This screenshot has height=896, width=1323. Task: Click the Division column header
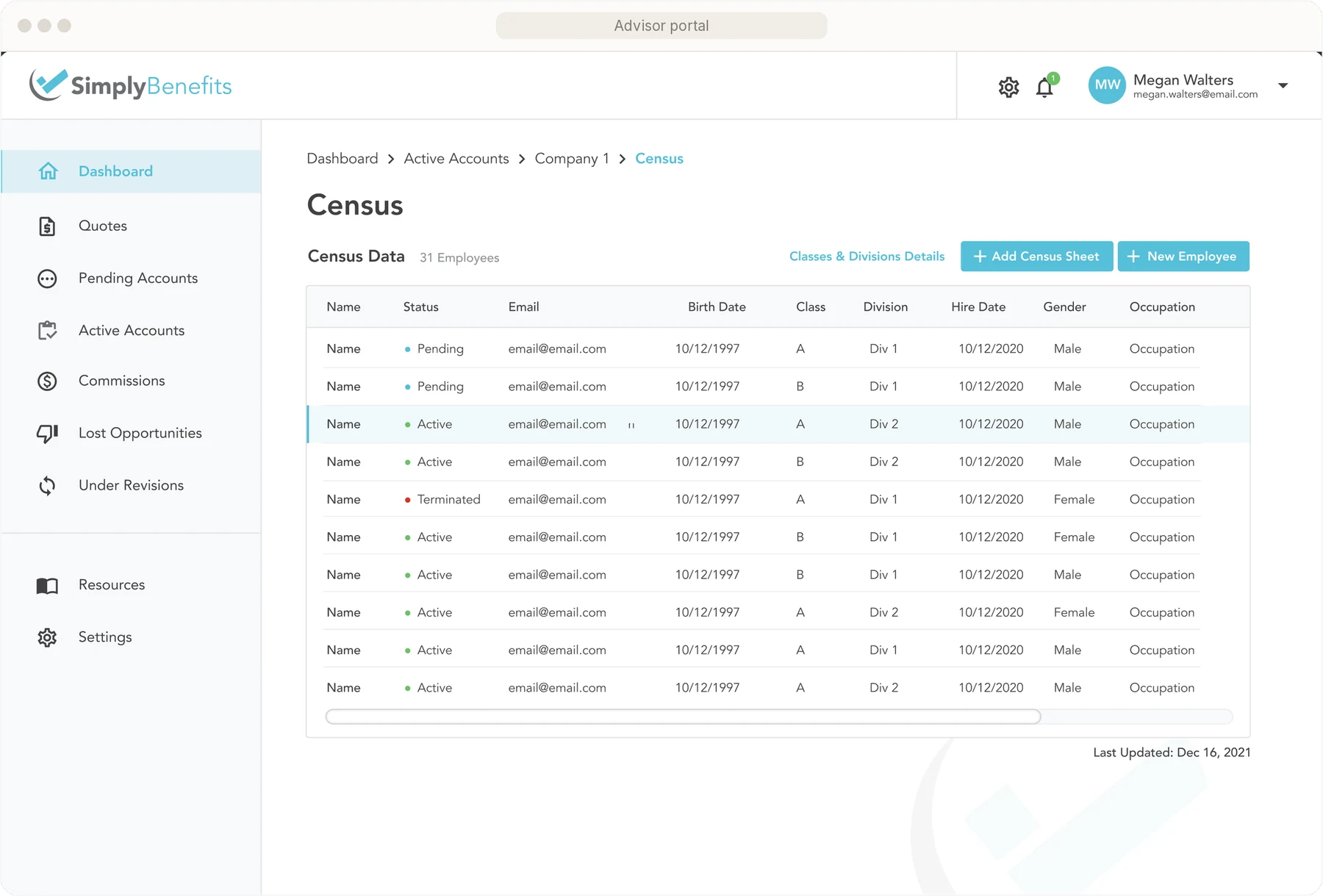pos(885,307)
